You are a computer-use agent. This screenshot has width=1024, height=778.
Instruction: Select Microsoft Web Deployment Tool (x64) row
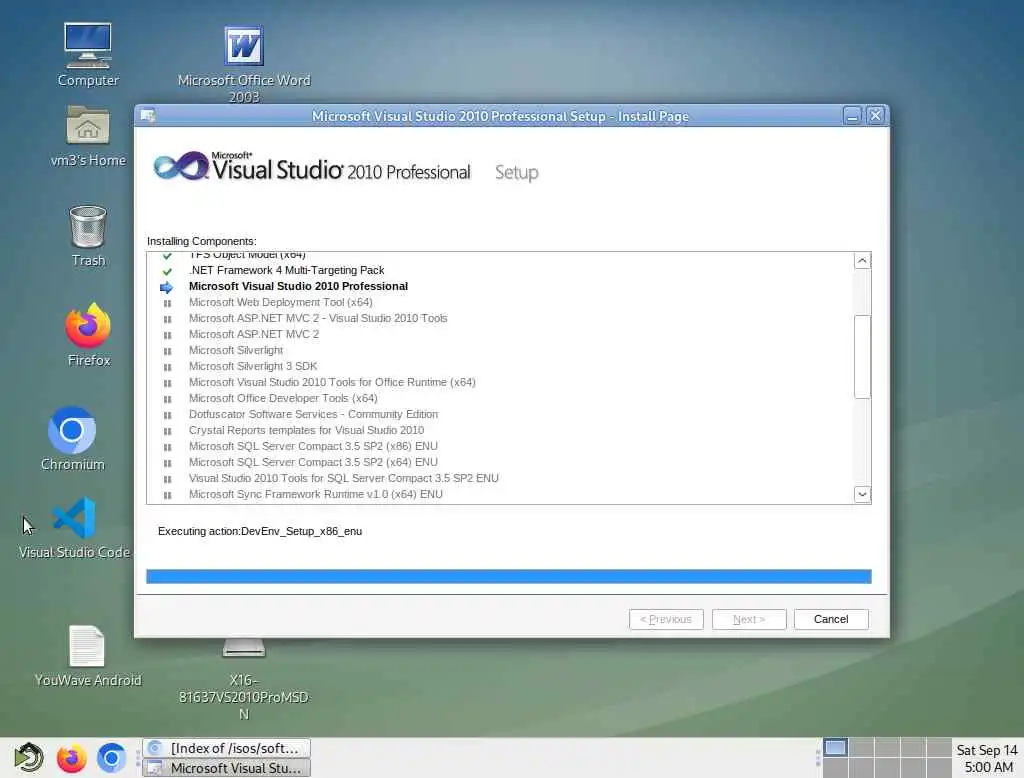click(x=280, y=302)
